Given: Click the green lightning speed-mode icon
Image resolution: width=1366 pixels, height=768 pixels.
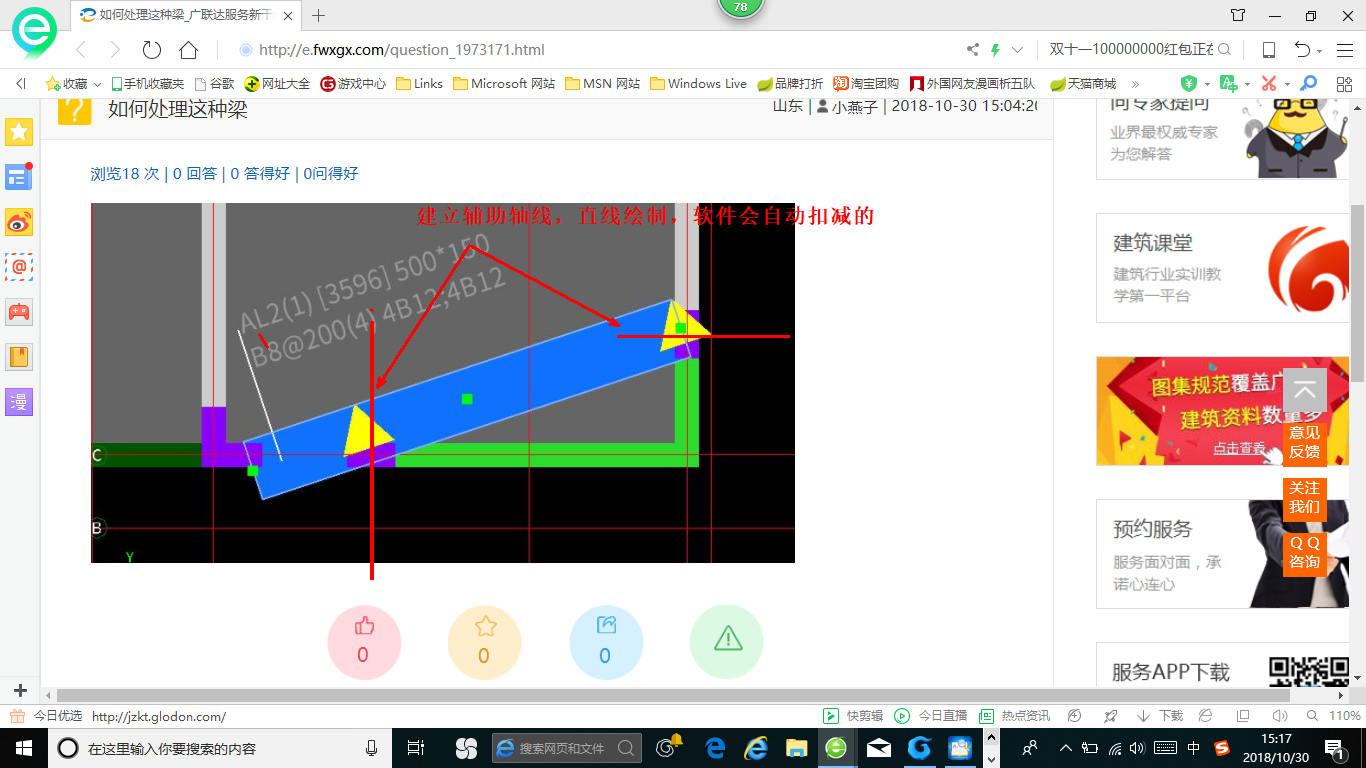Looking at the screenshot, I should (995, 50).
